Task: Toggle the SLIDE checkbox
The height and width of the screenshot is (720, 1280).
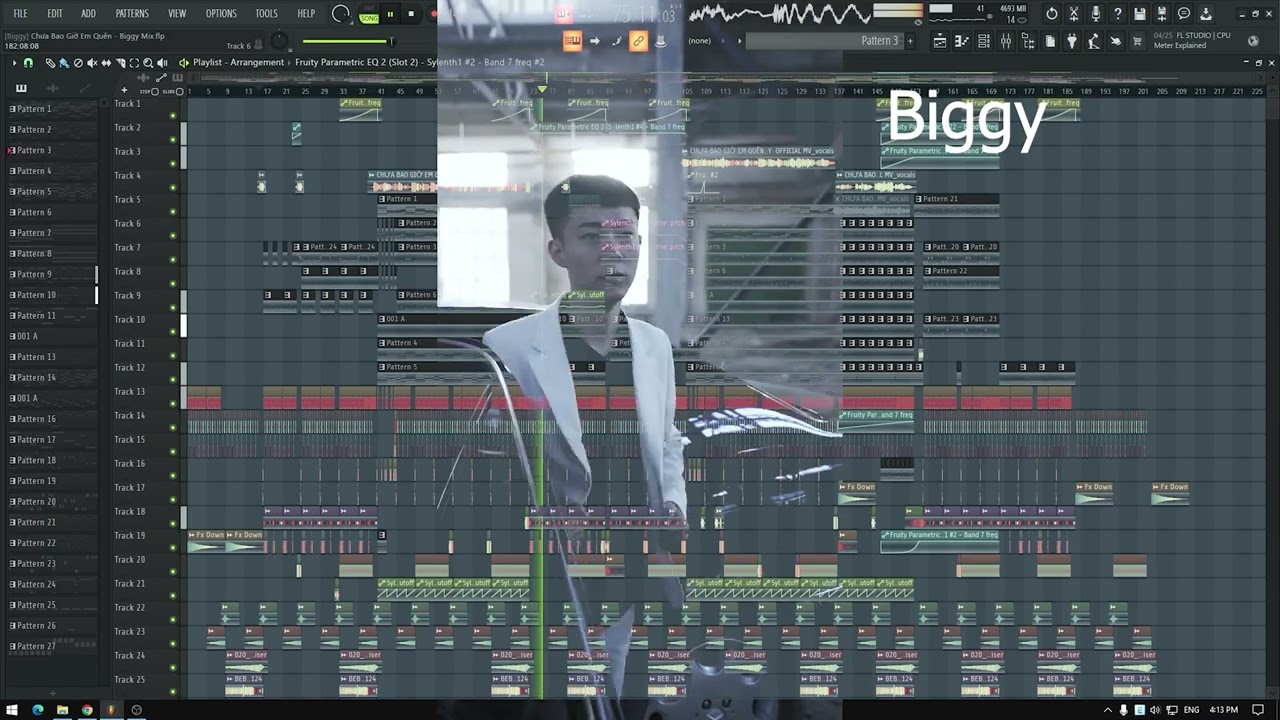Action: [x=180, y=91]
